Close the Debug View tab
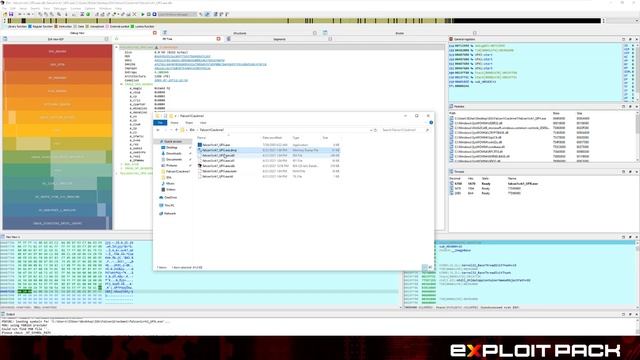 click(x=155, y=33)
